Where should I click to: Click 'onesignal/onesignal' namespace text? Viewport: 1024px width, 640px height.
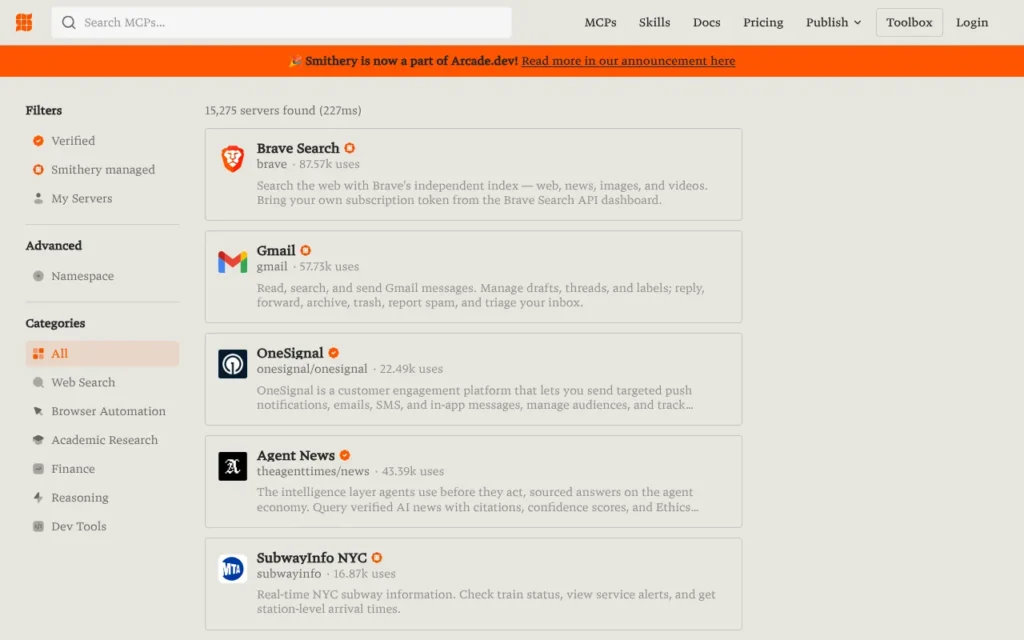(x=312, y=369)
